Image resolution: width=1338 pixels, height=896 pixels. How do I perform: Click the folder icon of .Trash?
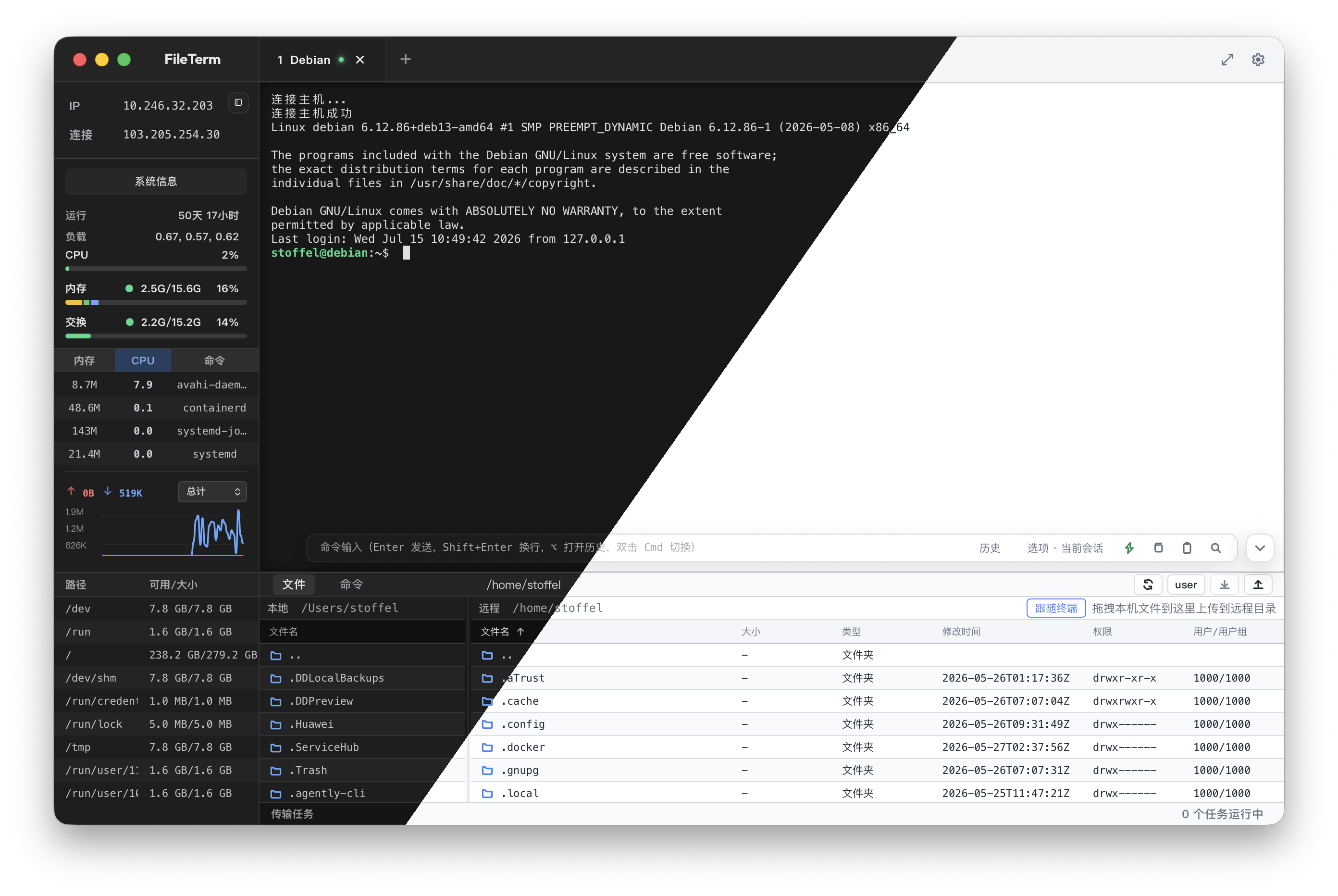tap(276, 771)
